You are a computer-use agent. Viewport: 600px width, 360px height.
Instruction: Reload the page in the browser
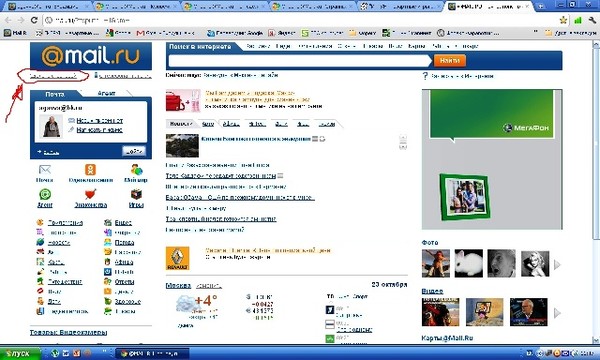coord(34,20)
